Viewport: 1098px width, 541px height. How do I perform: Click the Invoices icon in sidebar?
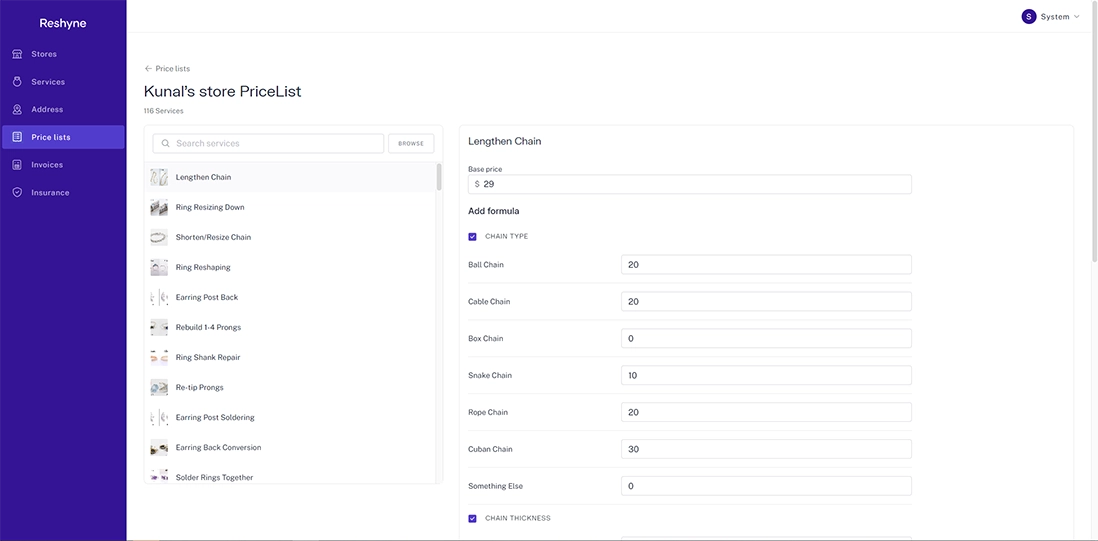tap(17, 165)
